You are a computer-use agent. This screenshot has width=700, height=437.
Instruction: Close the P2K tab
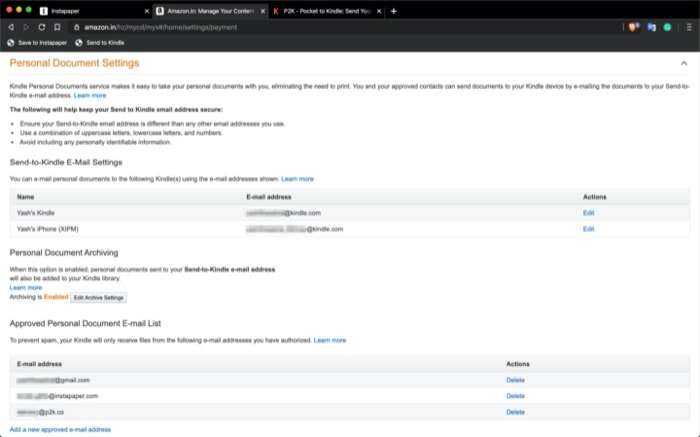coord(379,11)
